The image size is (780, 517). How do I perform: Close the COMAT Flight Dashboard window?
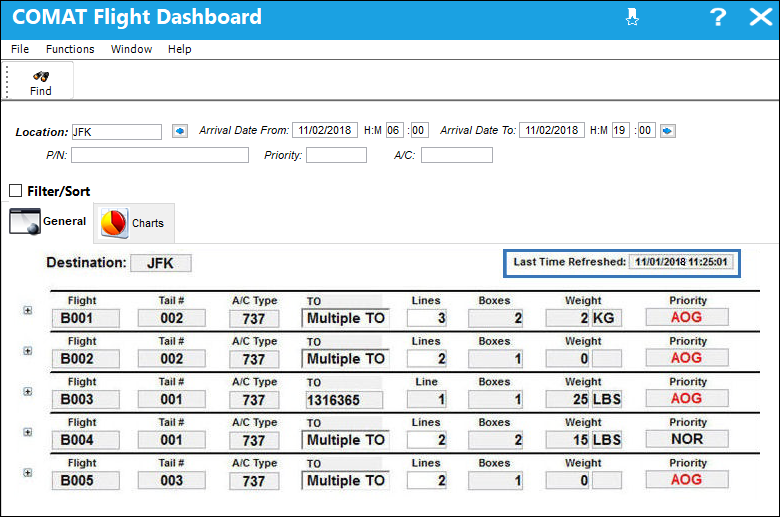point(761,17)
